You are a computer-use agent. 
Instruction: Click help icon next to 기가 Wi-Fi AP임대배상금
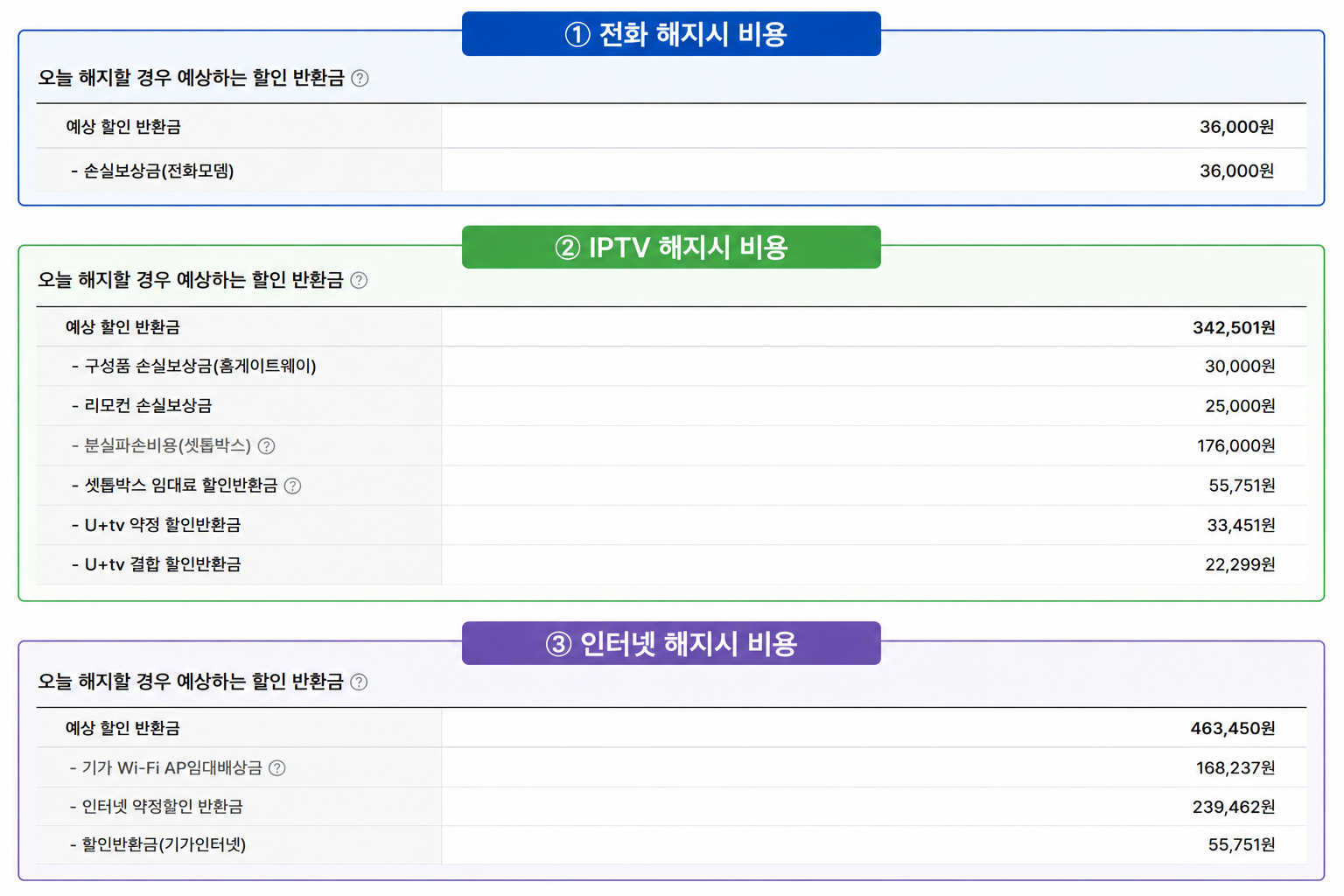tap(277, 768)
